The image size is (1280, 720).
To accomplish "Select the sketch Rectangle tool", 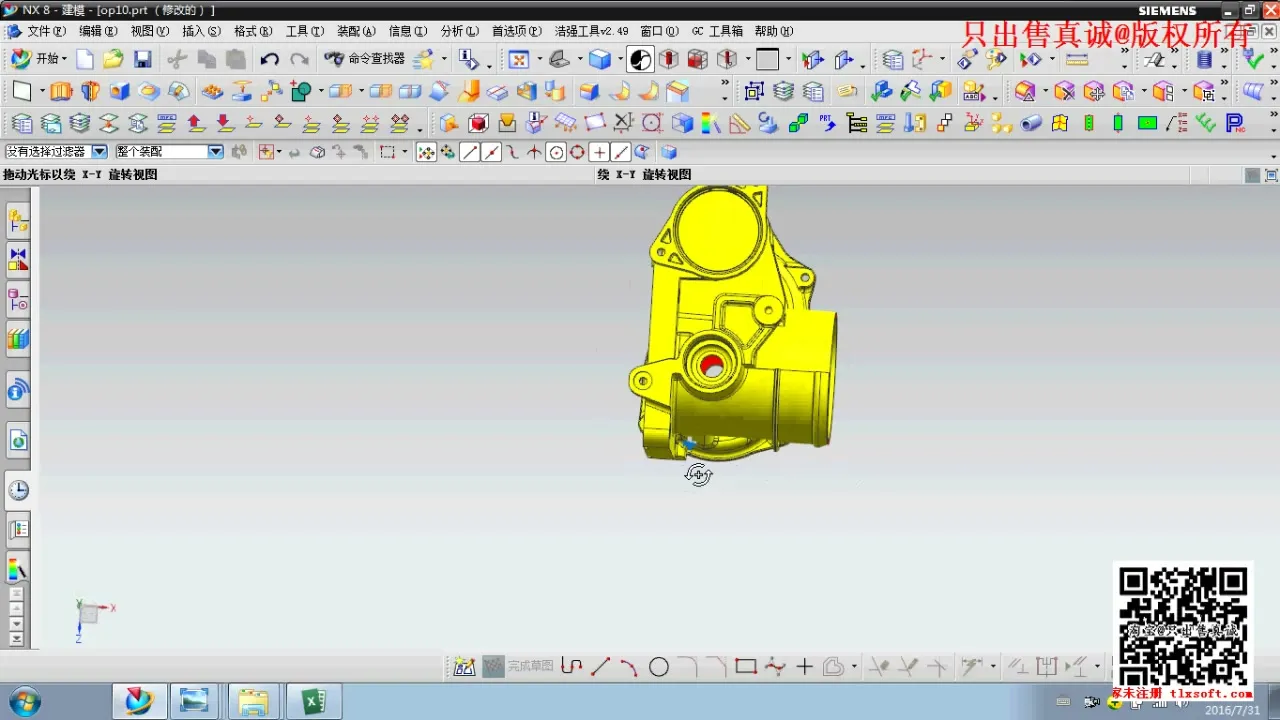I will [x=745, y=667].
